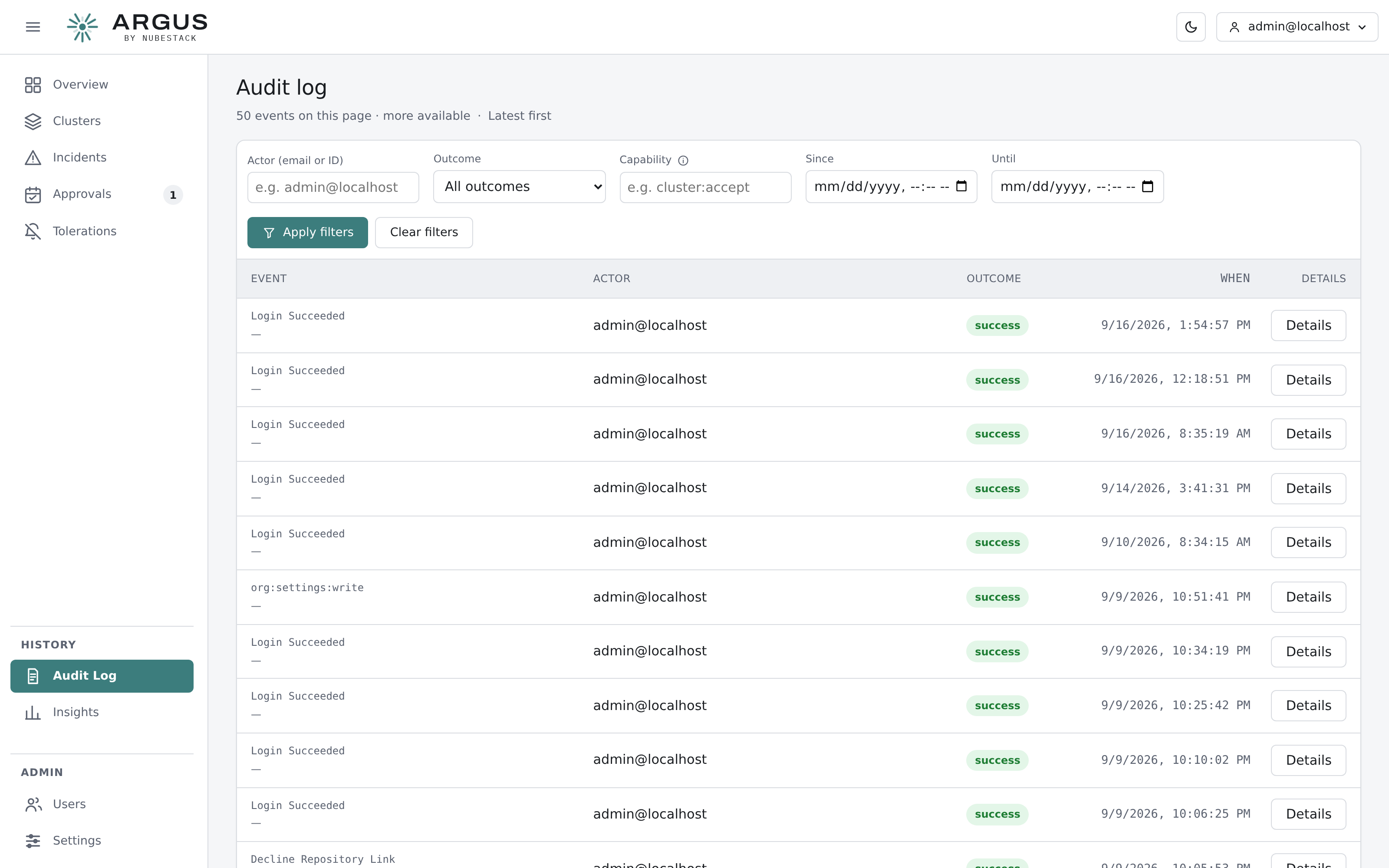Focus the Capability filter input
Screen dimensions: 1389x868
705,187
